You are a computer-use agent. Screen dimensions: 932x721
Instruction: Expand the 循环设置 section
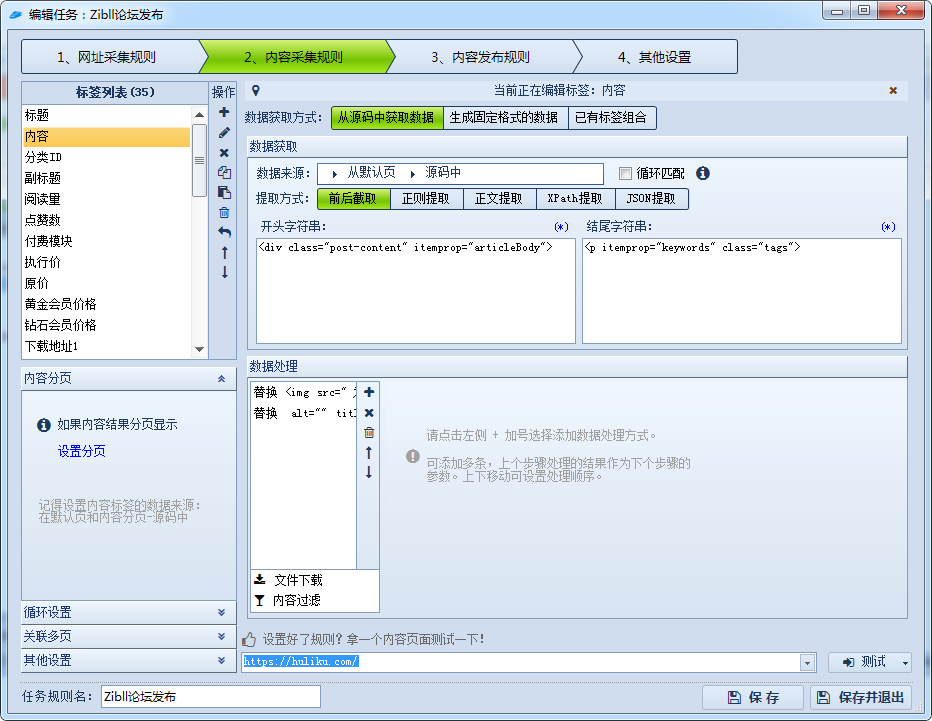pos(120,612)
